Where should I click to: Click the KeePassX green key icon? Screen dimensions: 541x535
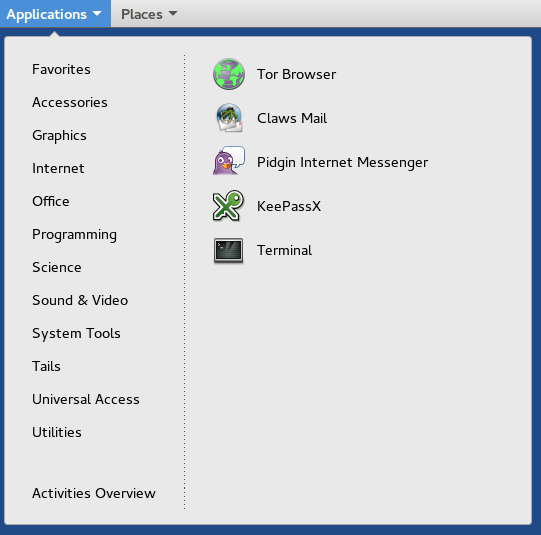pos(228,206)
